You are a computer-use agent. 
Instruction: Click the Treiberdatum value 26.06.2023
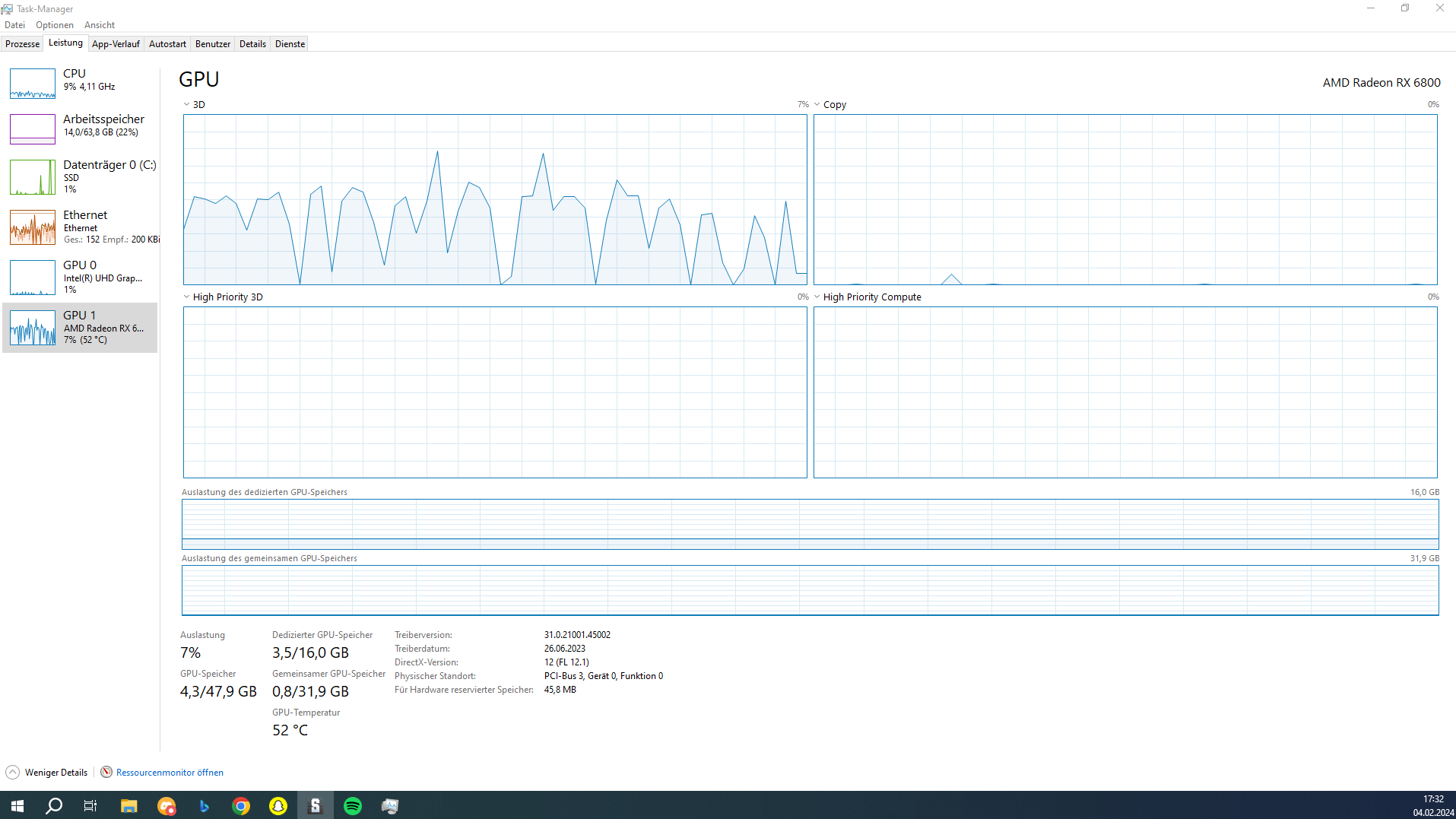(565, 649)
